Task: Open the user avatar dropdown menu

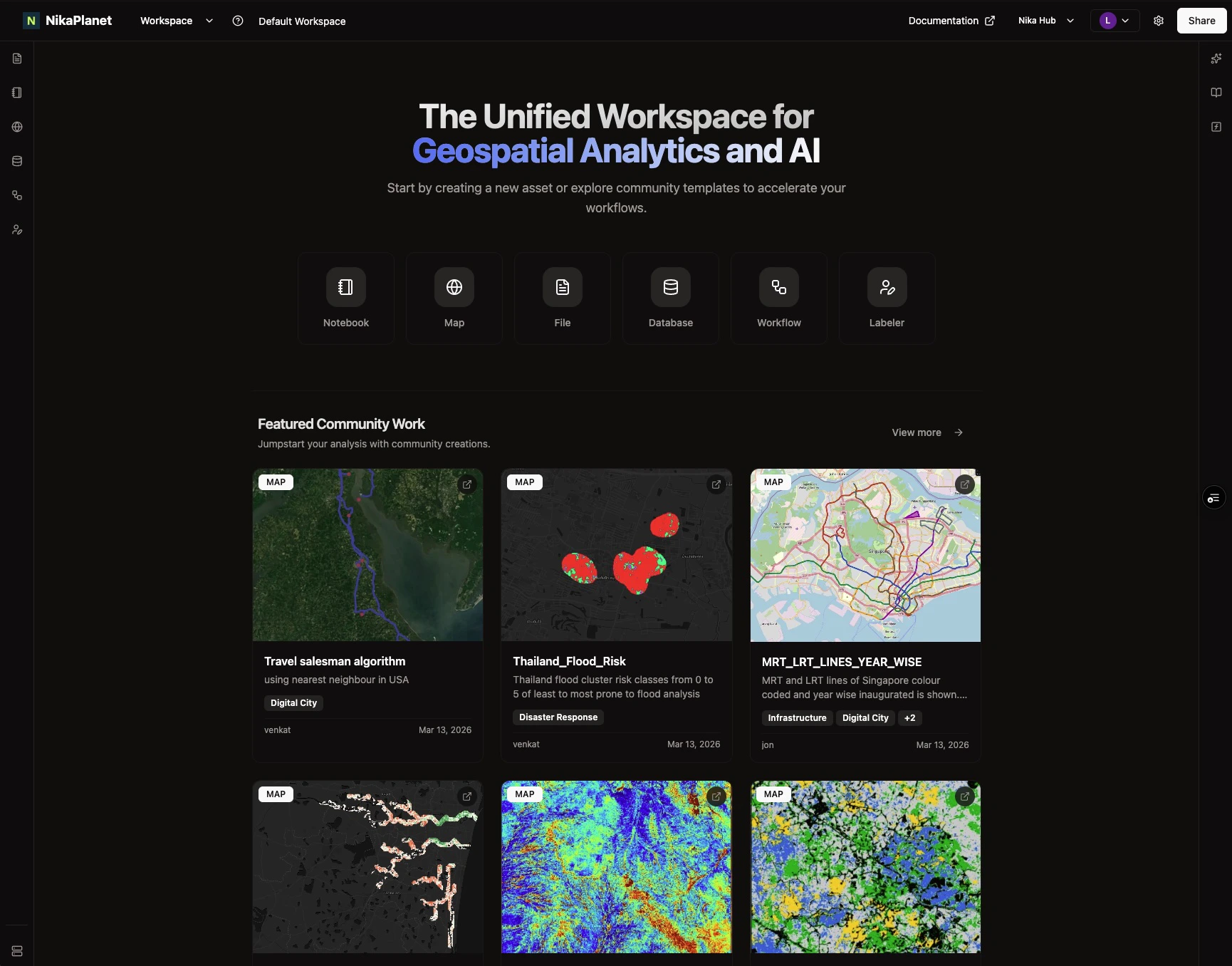Action: 1114,21
